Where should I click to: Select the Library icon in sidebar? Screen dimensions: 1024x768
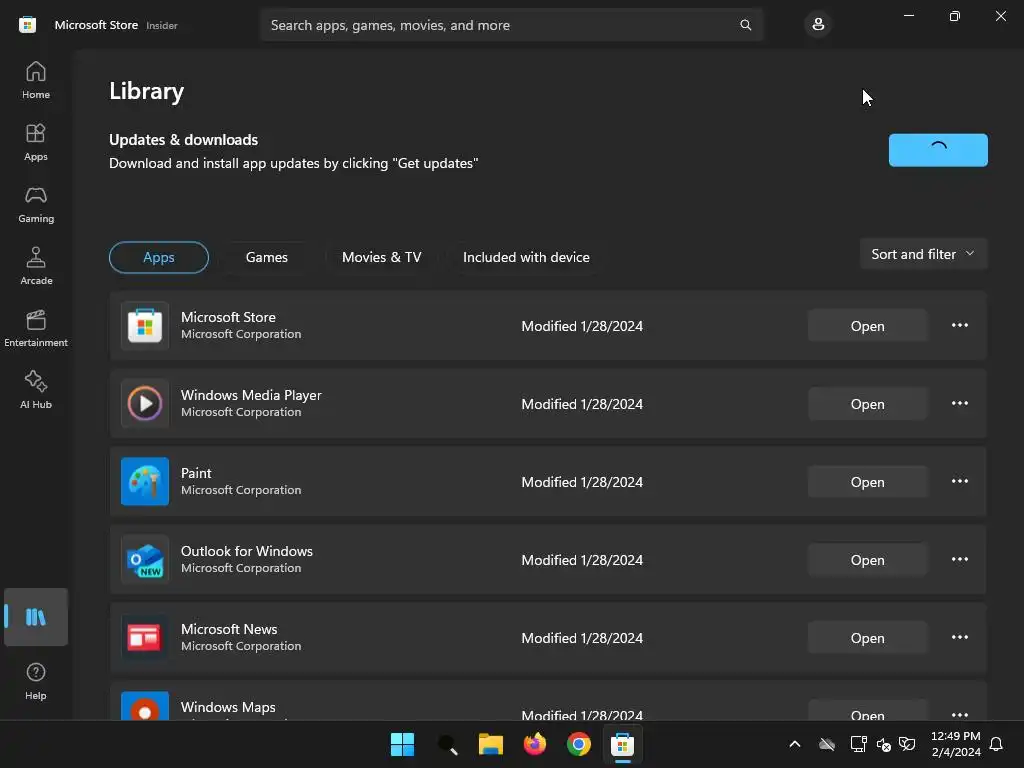click(36, 617)
